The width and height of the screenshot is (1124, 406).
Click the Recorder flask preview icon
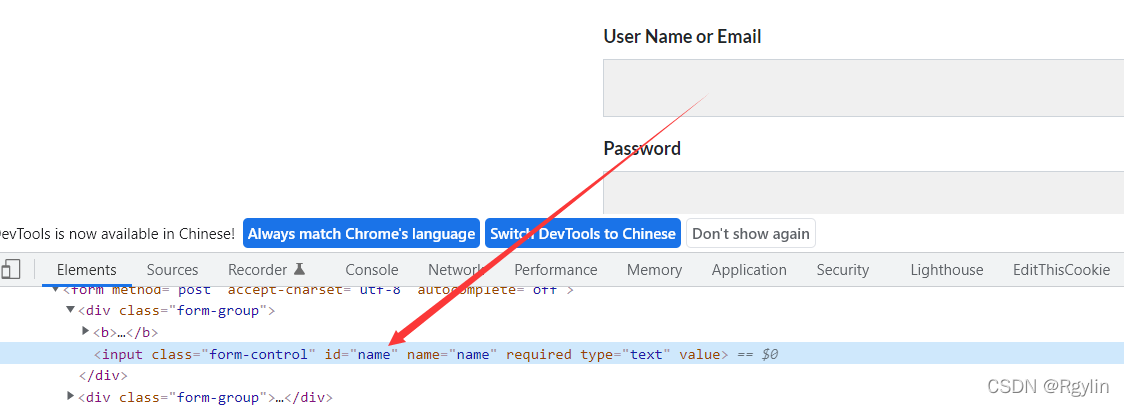[x=300, y=269]
